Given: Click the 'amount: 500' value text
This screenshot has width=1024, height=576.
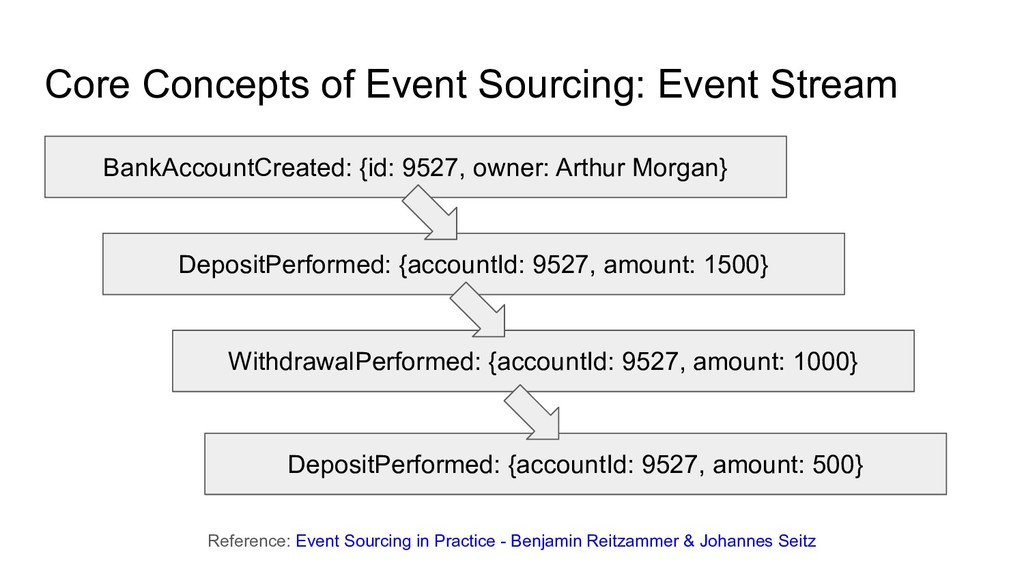Looking at the screenshot, I should [784, 465].
